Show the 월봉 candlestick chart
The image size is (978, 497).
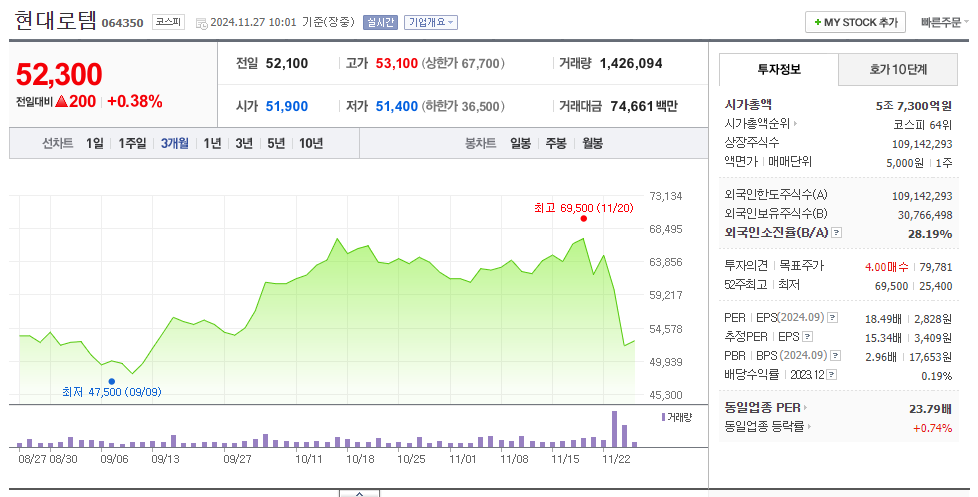pos(593,143)
